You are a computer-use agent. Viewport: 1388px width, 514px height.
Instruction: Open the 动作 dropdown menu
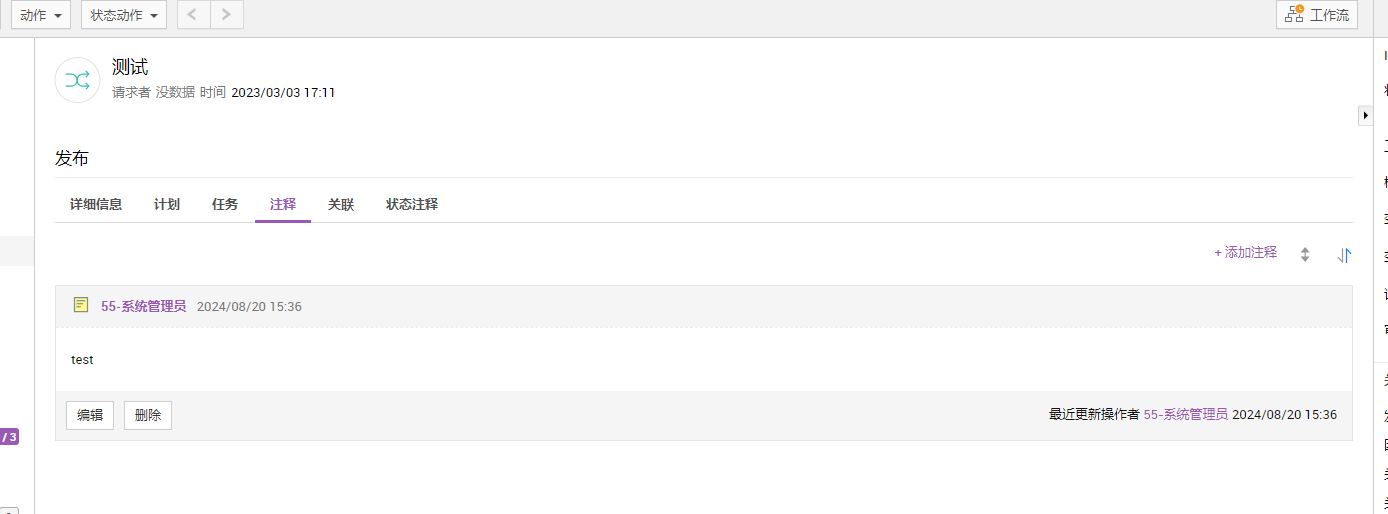click(41, 15)
